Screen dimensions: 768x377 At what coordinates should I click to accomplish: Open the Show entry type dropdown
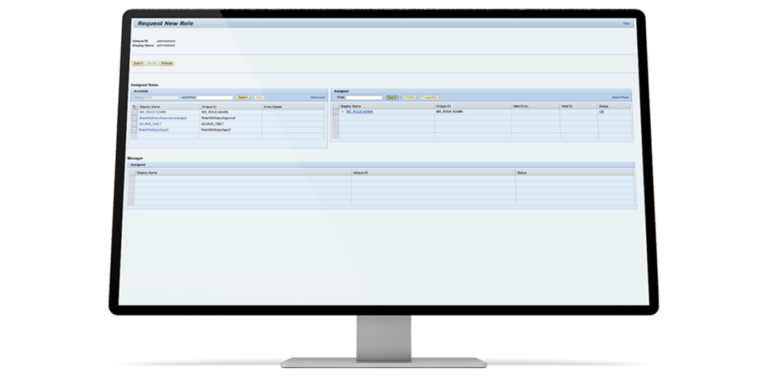coord(161,97)
